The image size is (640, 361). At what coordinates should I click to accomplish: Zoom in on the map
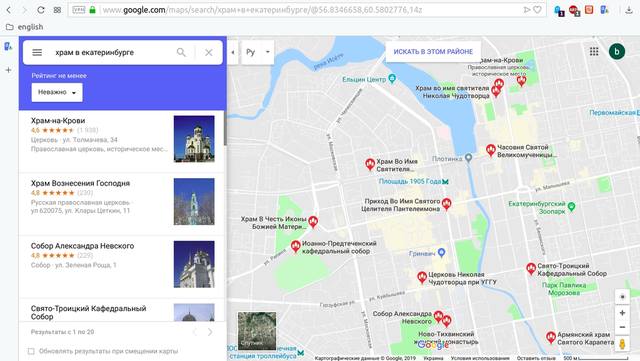click(x=622, y=313)
